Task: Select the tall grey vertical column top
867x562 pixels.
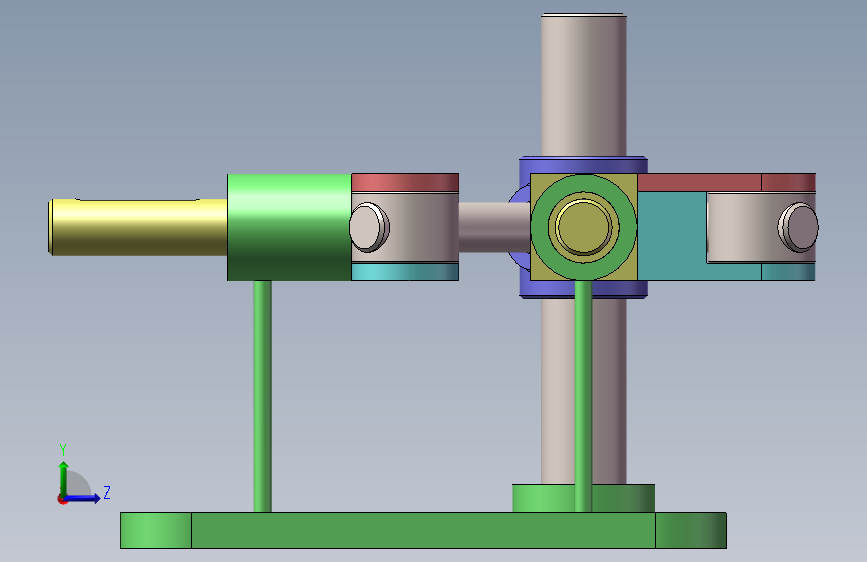Action: pos(583,84)
